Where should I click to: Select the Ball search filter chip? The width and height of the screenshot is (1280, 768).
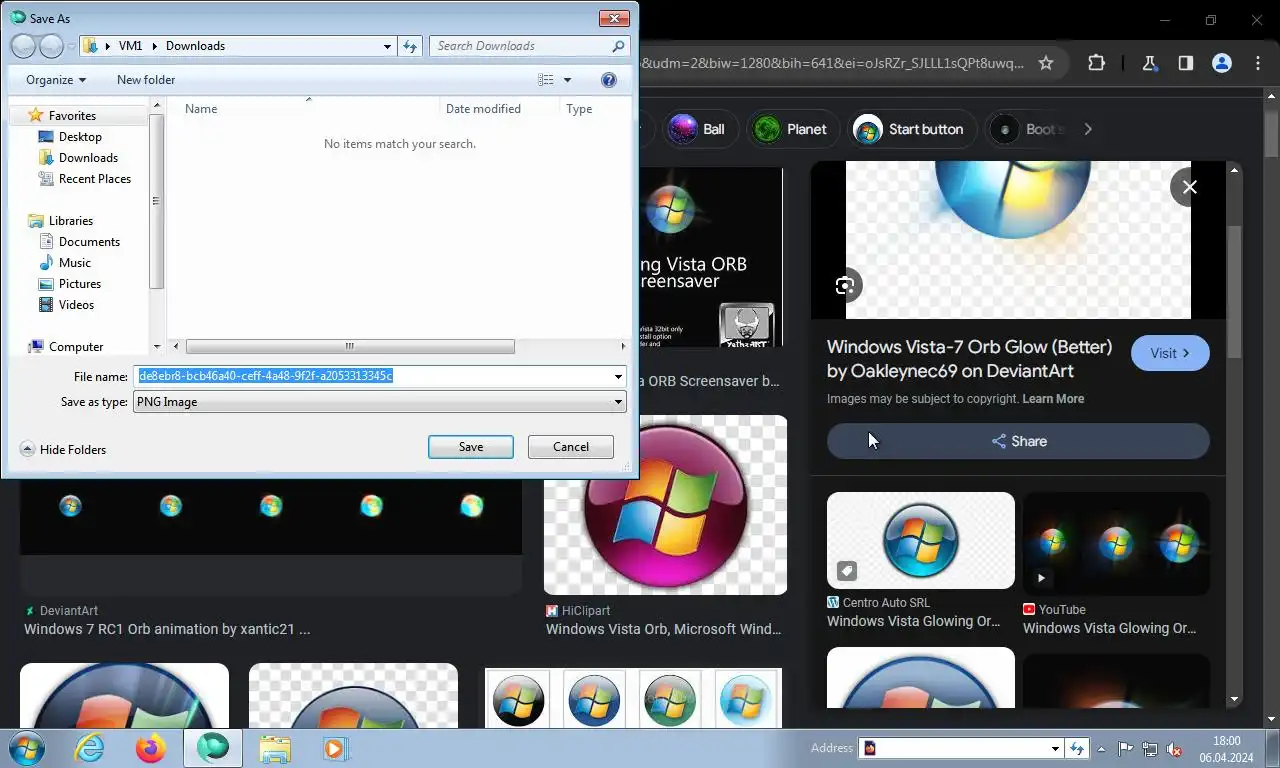tap(700, 129)
